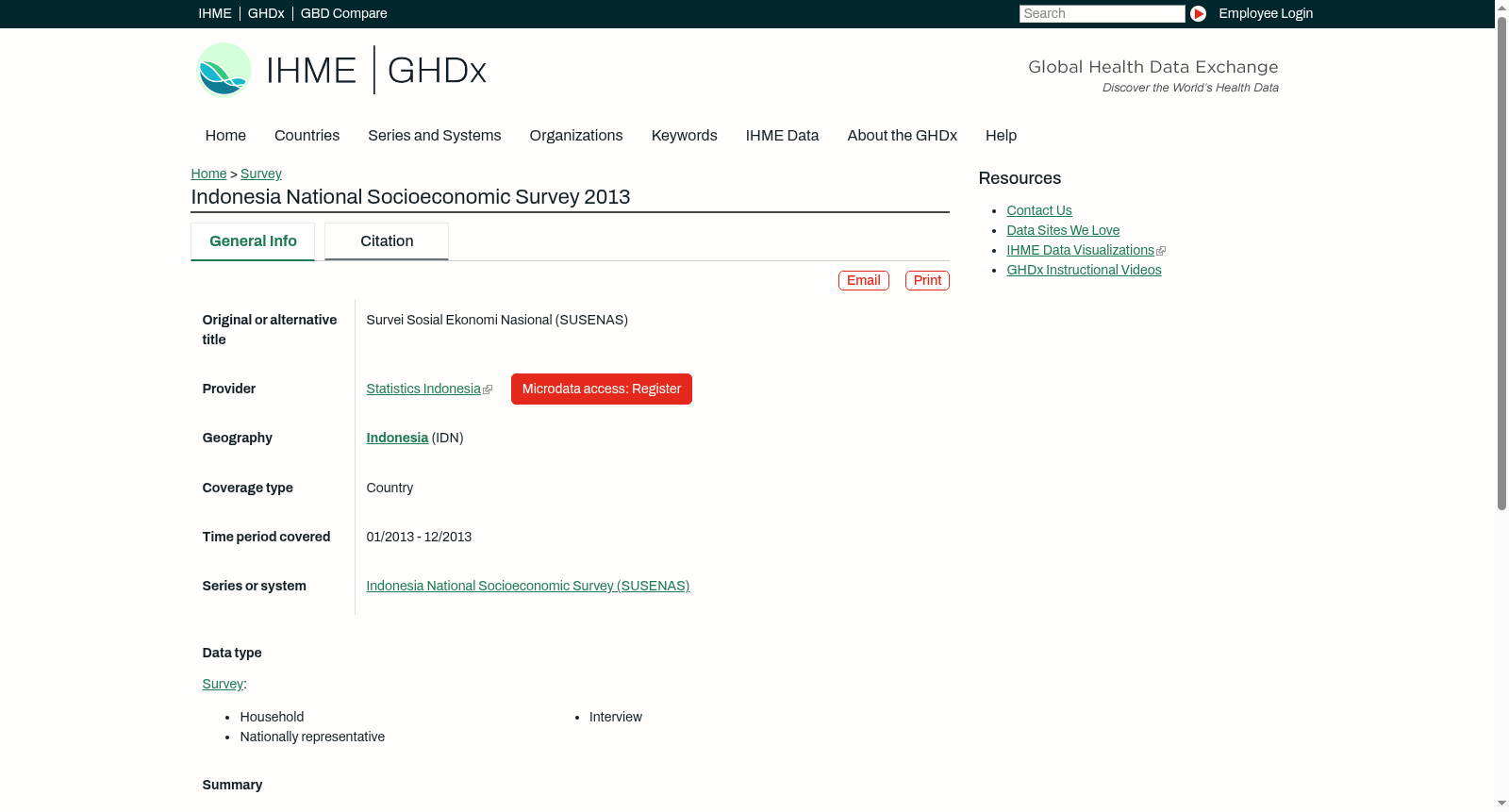Open Series and Systems menu

(435, 136)
